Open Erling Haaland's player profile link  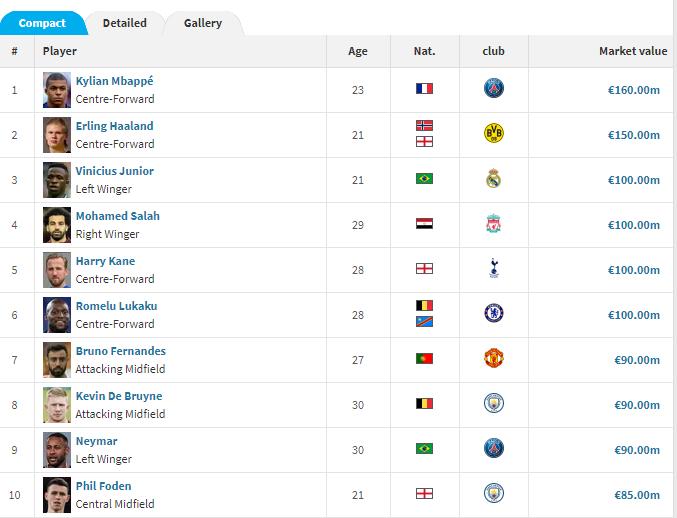(x=114, y=126)
